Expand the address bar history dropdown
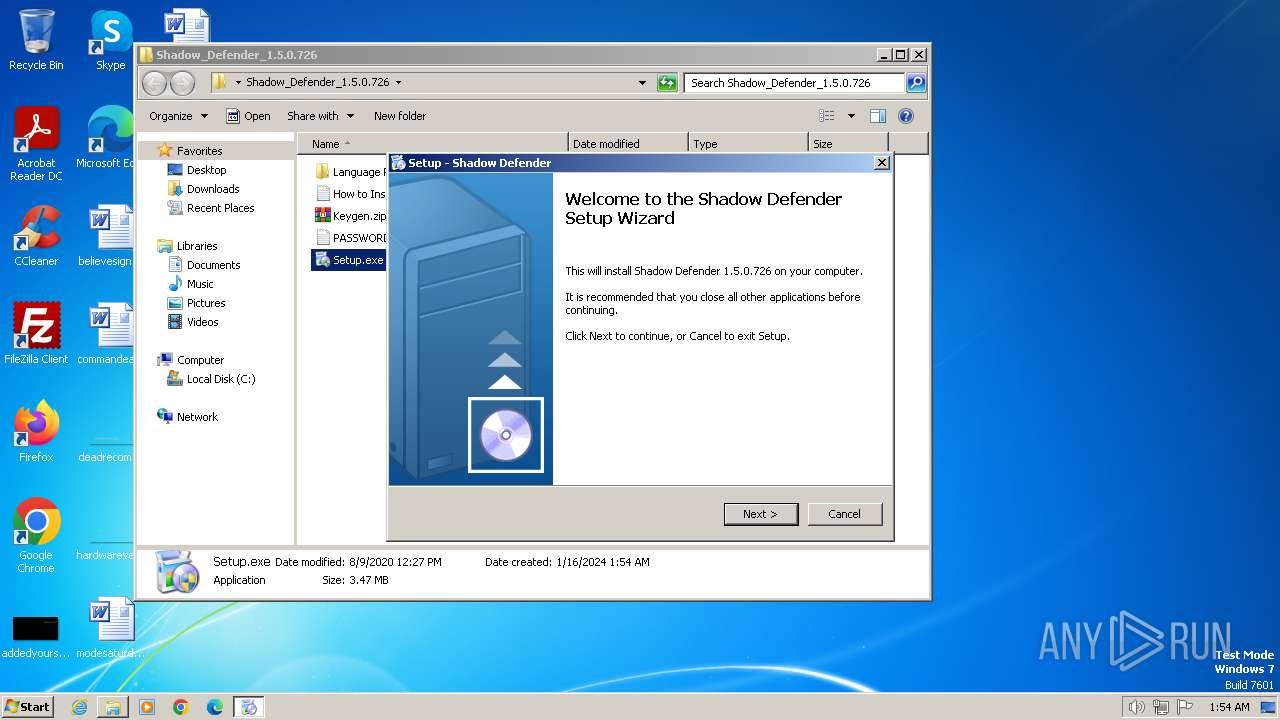Image resolution: width=1280 pixels, height=720 pixels. coord(642,83)
